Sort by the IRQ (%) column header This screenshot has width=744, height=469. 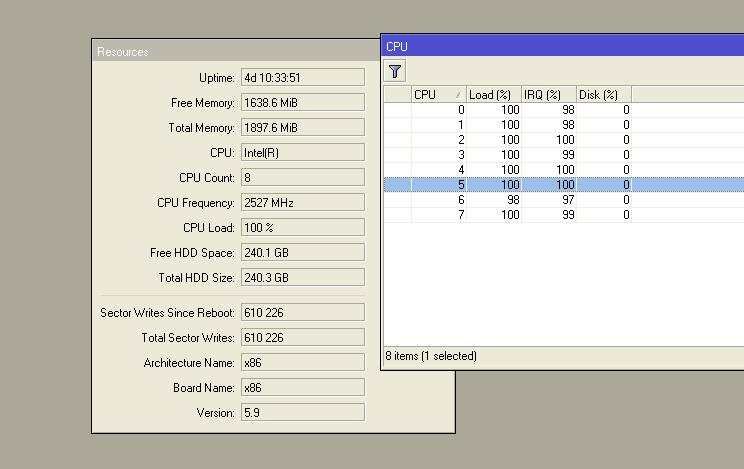tap(549, 94)
